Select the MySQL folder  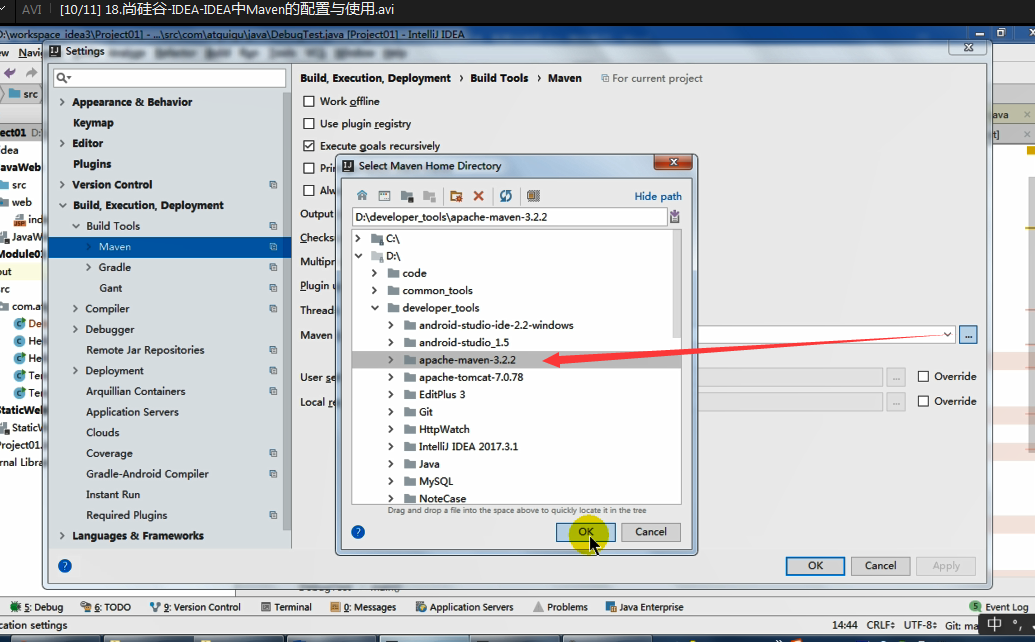[436, 481]
